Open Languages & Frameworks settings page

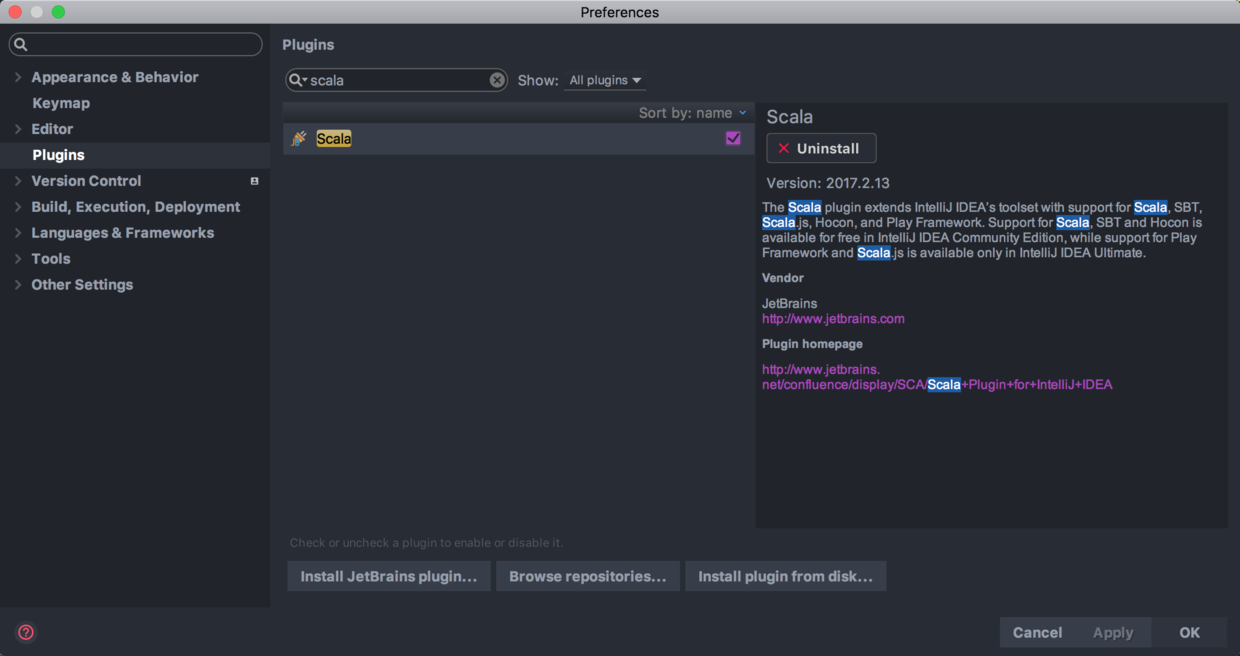123,233
